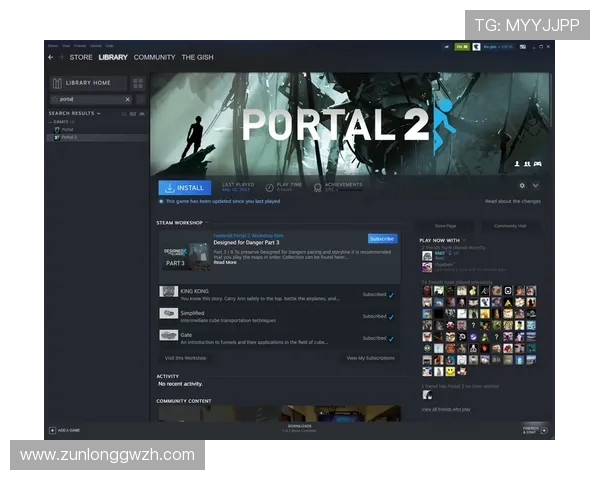Click the avatar of the friend who wishlisted Portal 2
The height and width of the screenshot is (480, 600).
coord(427,395)
